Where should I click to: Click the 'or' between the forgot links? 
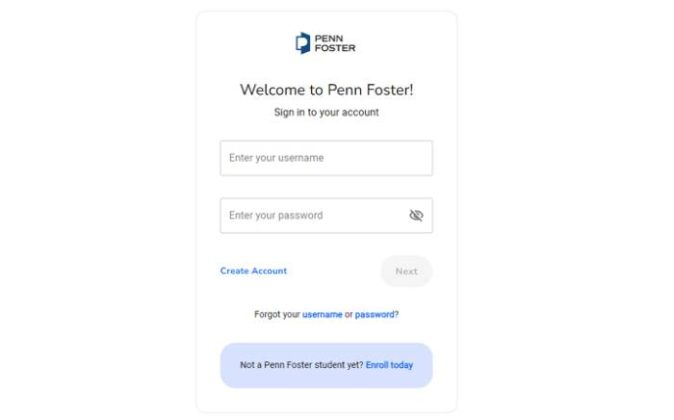pyautogui.click(x=349, y=314)
